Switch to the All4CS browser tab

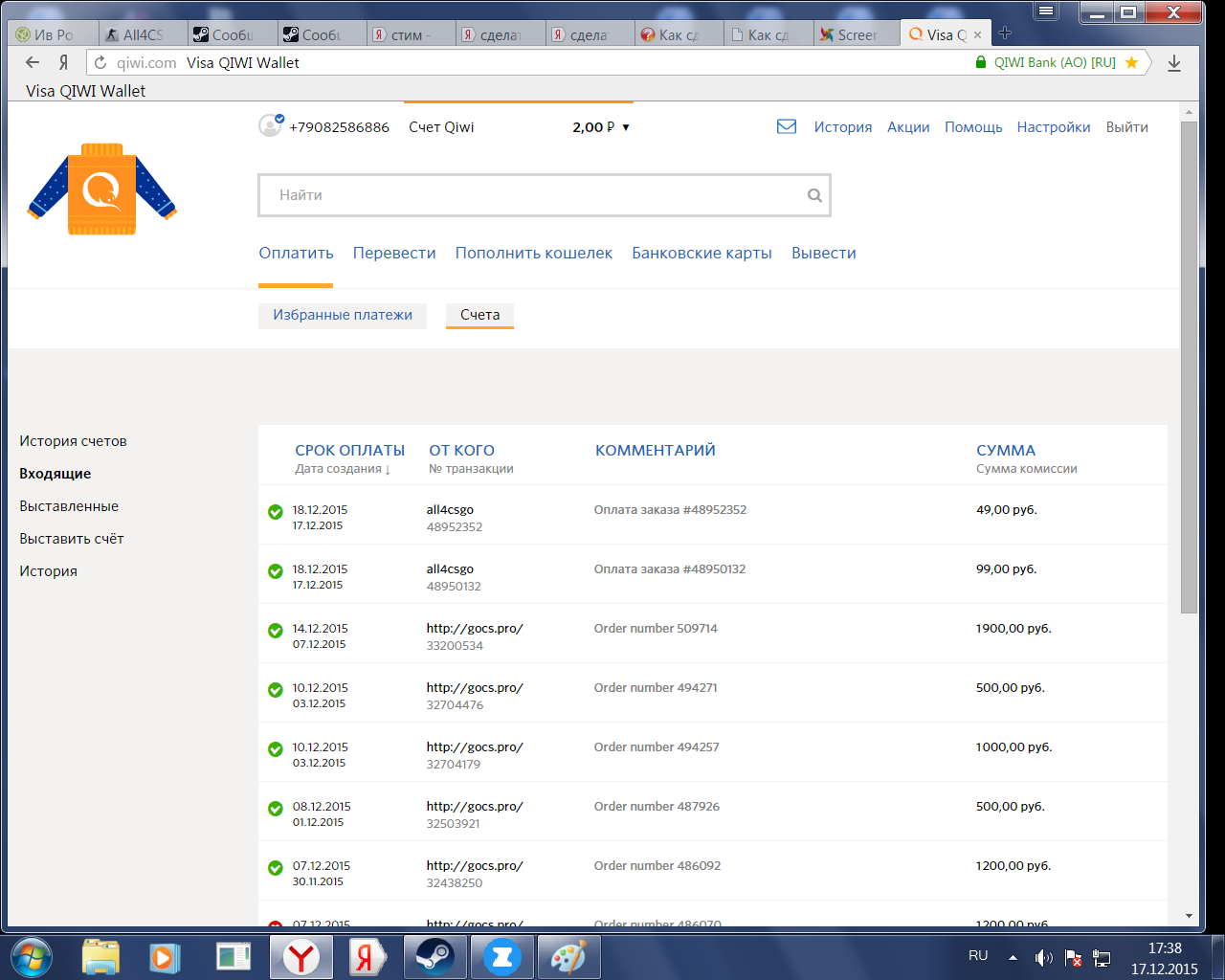[144, 34]
